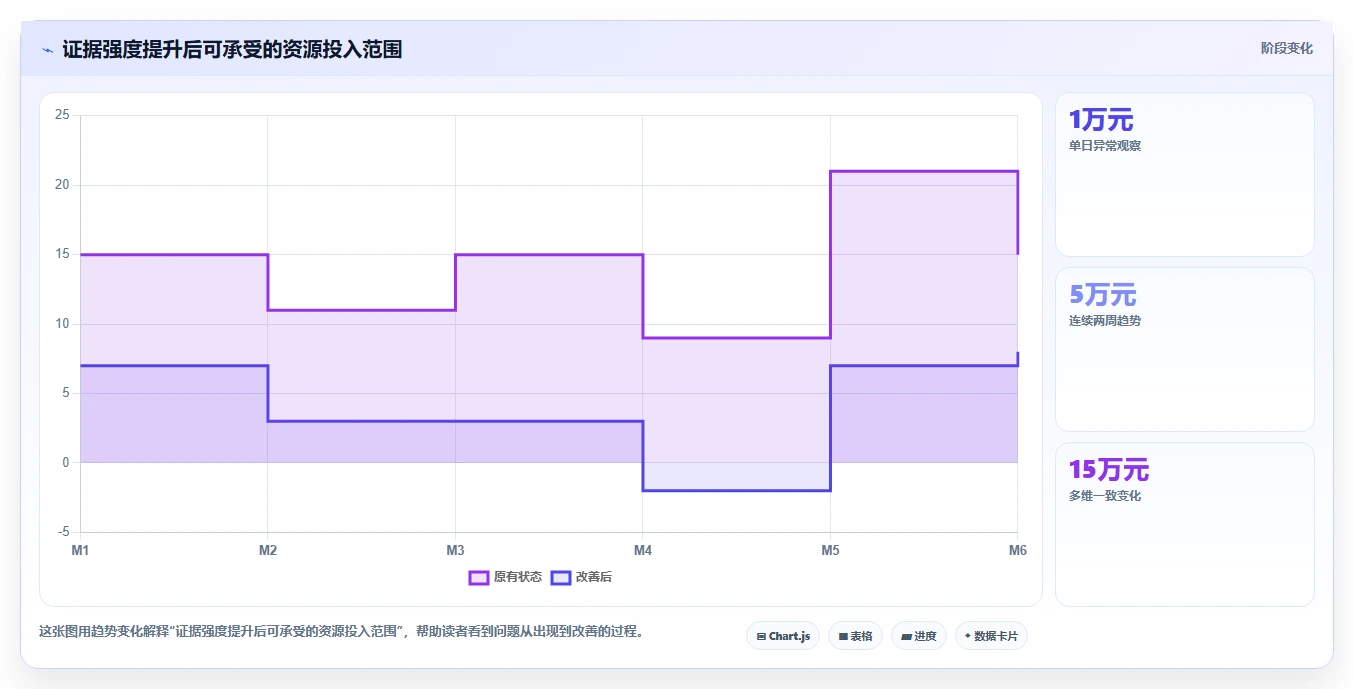This screenshot has height=689, width=1354.
Task: Open the 1万元 单日异常观察 card
Action: (1184, 175)
